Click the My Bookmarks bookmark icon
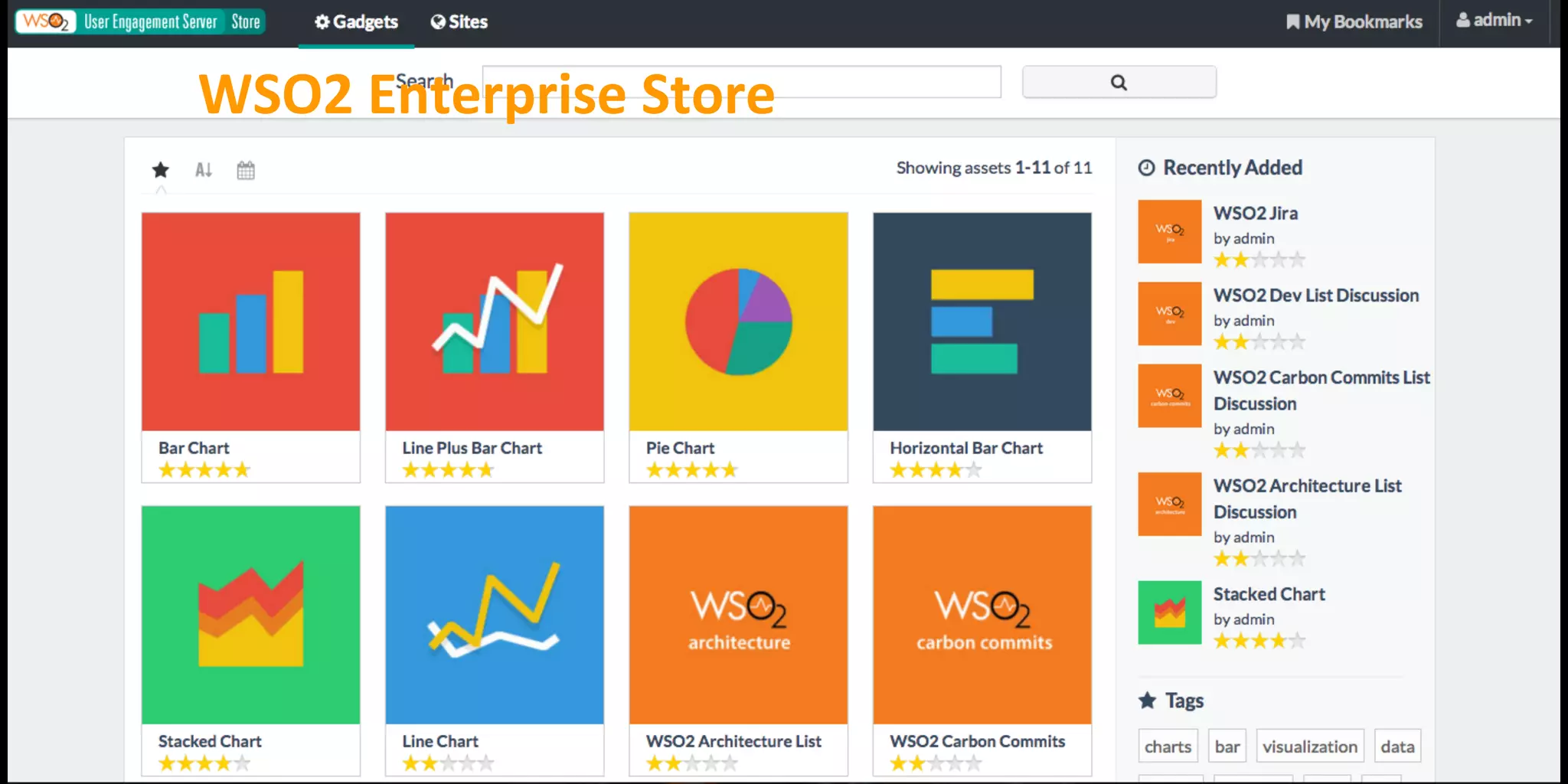This screenshot has width=1568, height=784. click(1293, 22)
